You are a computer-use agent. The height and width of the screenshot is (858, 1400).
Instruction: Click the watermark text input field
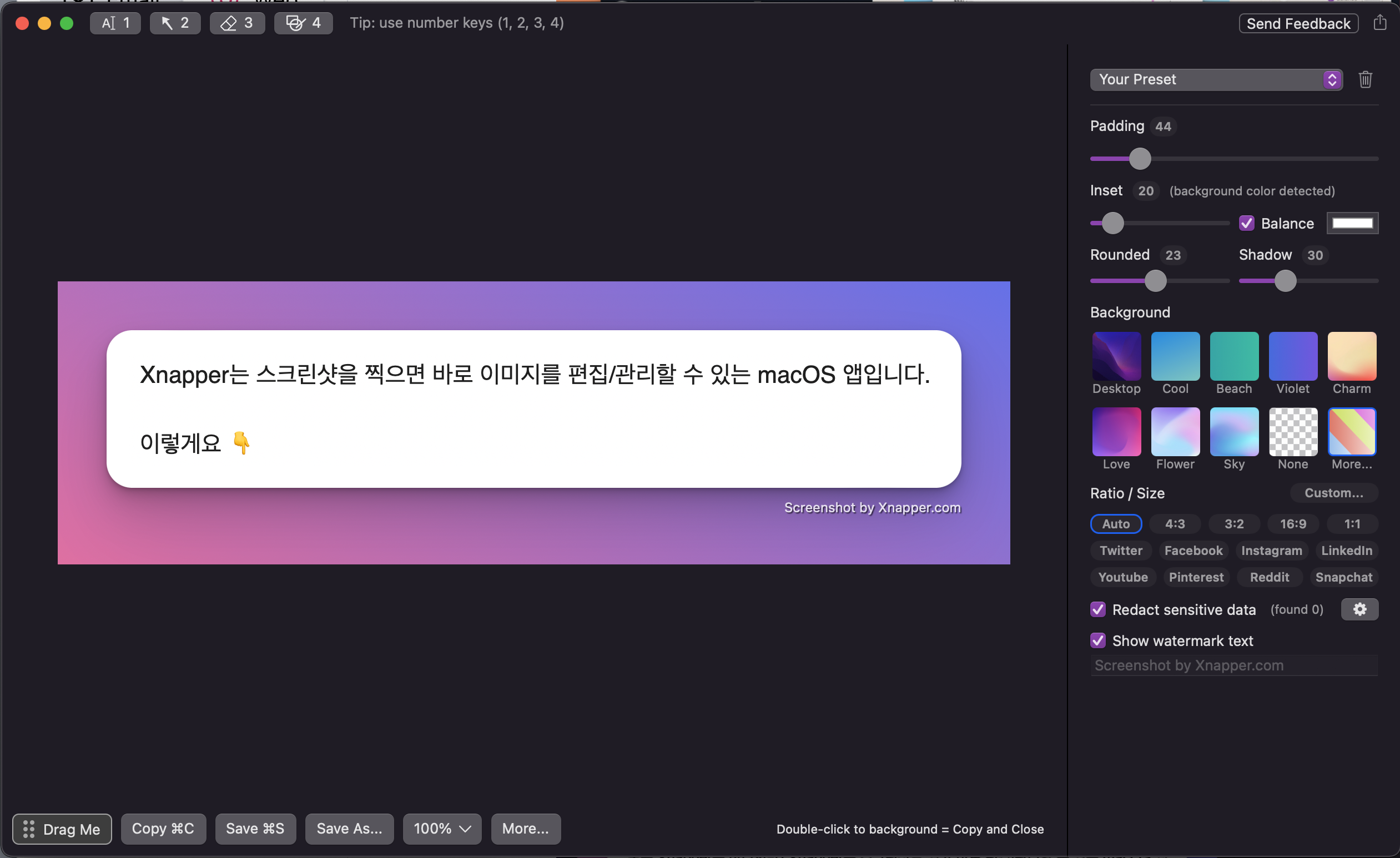pos(1233,665)
